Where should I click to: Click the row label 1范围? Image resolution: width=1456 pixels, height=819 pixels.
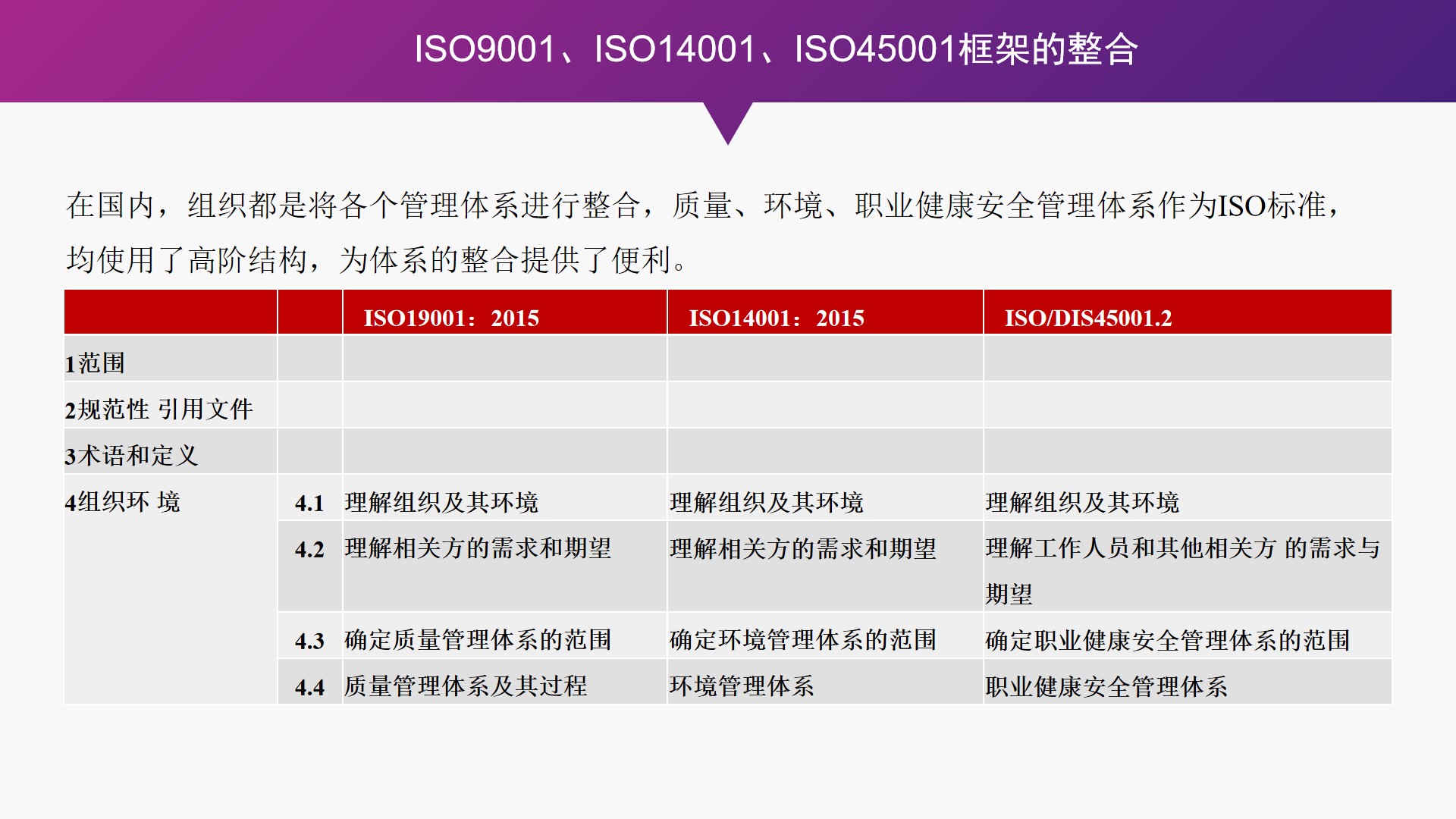95,363
